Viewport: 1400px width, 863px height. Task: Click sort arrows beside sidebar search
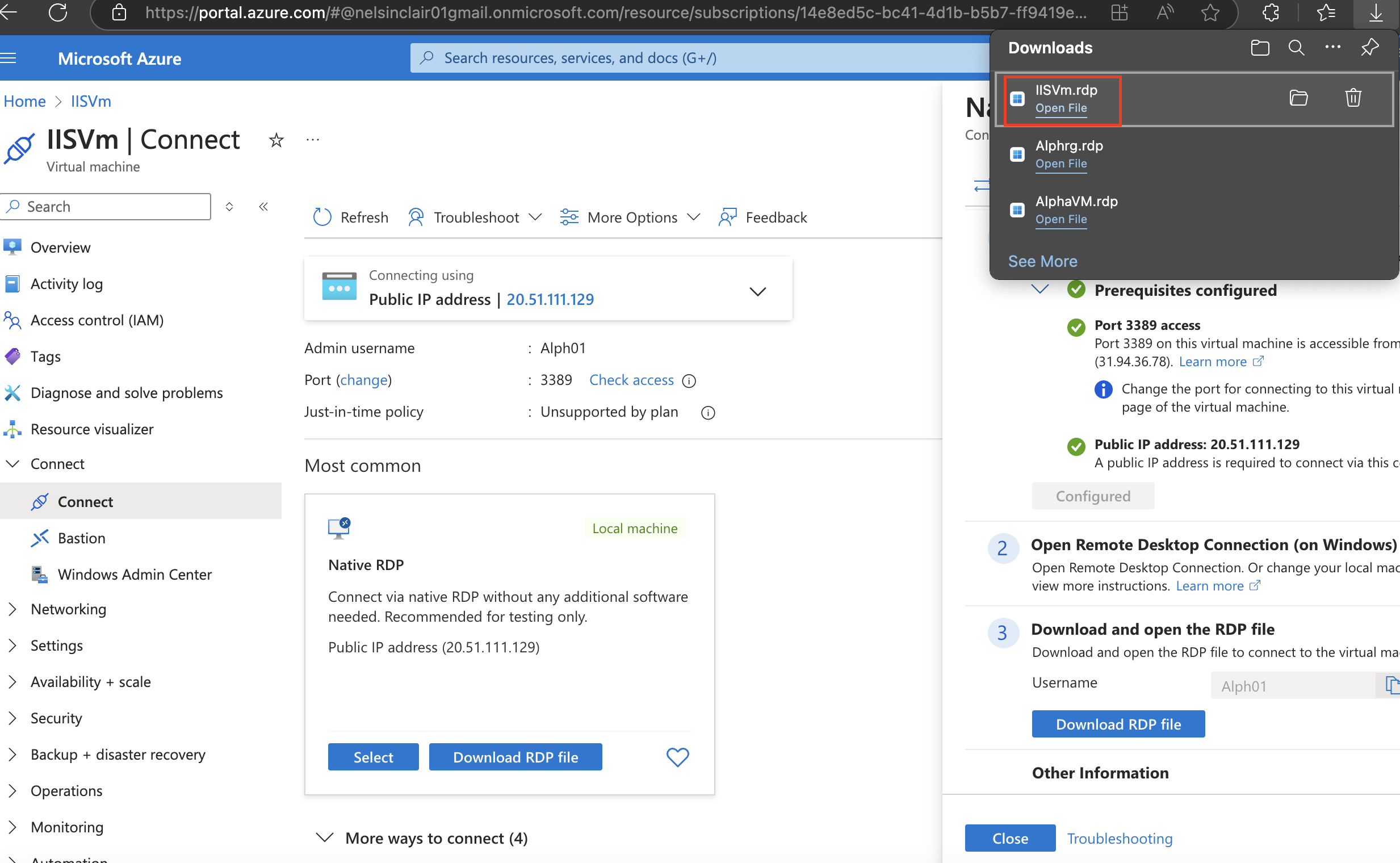coord(229,207)
